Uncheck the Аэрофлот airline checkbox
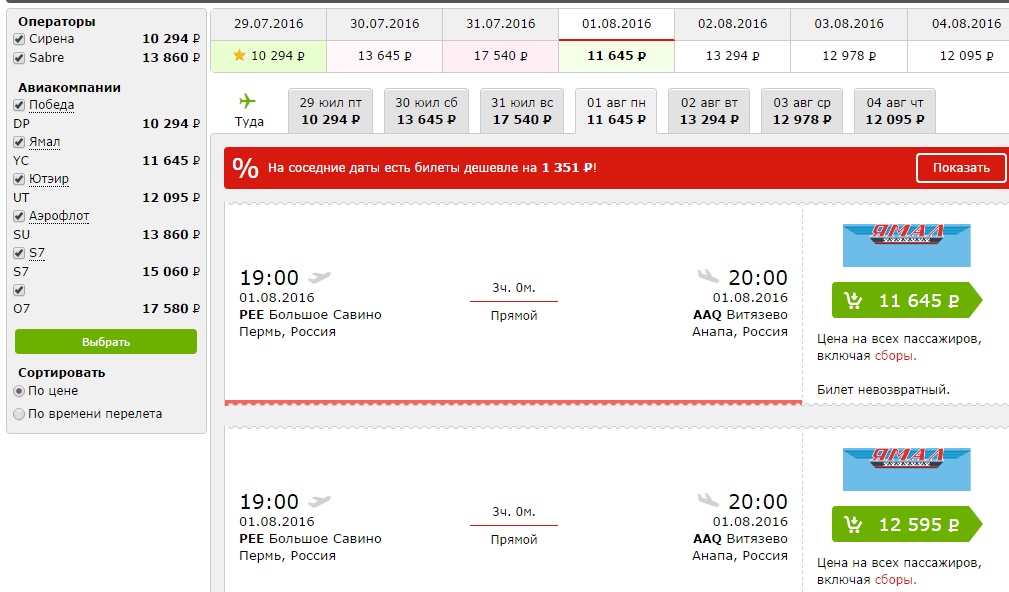The height and width of the screenshot is (592, 1009). pyautogui.click(x=19, y=216)
